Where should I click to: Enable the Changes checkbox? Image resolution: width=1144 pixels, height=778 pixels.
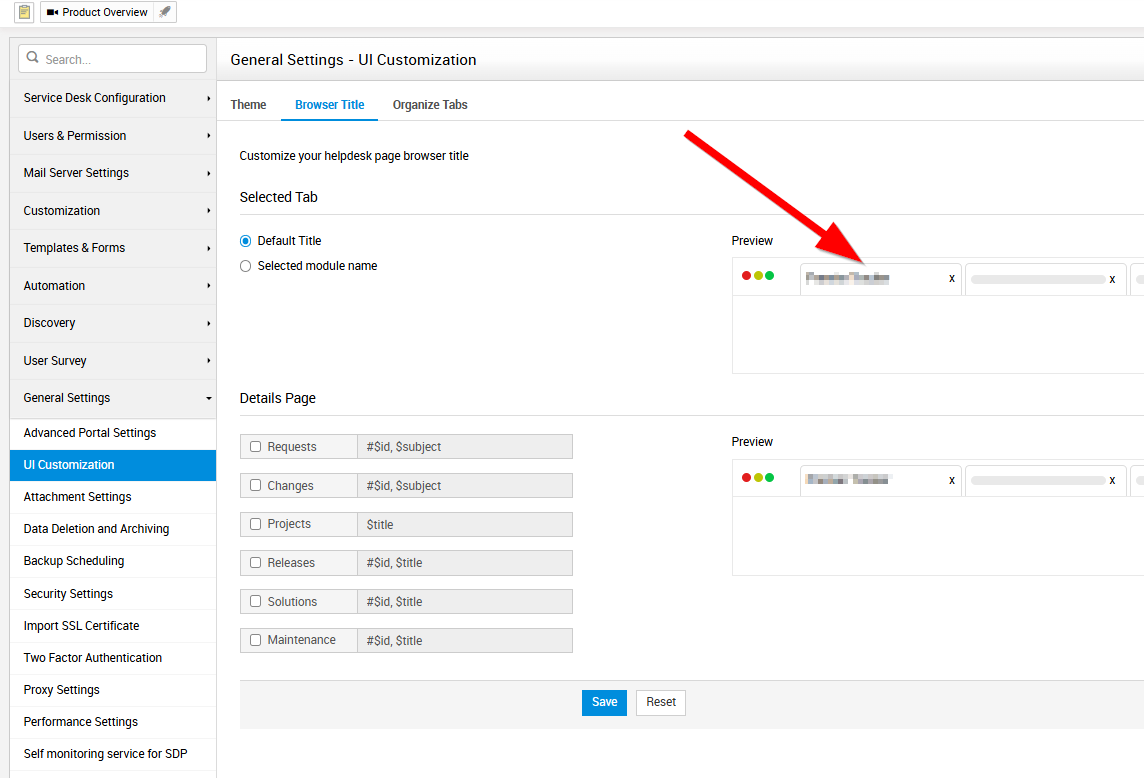click(255, 485)
